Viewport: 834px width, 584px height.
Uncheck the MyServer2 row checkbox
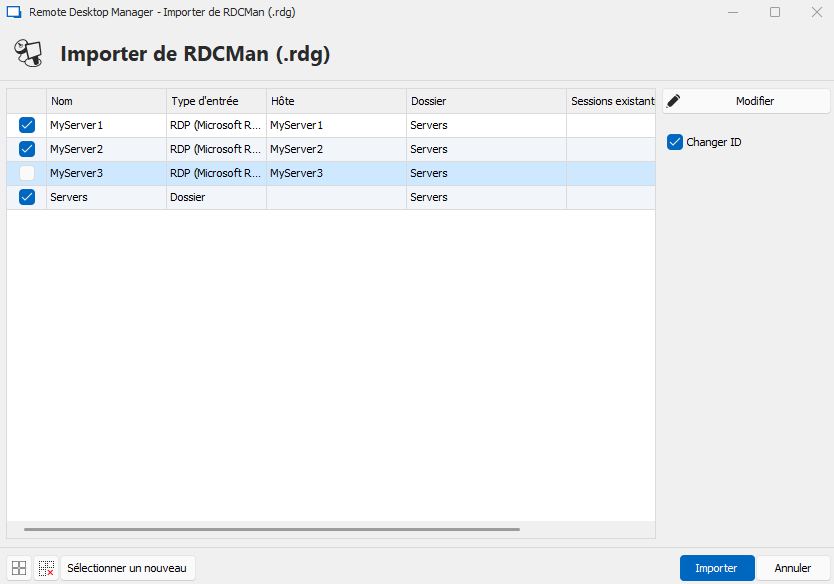click(x=27, y=149)
